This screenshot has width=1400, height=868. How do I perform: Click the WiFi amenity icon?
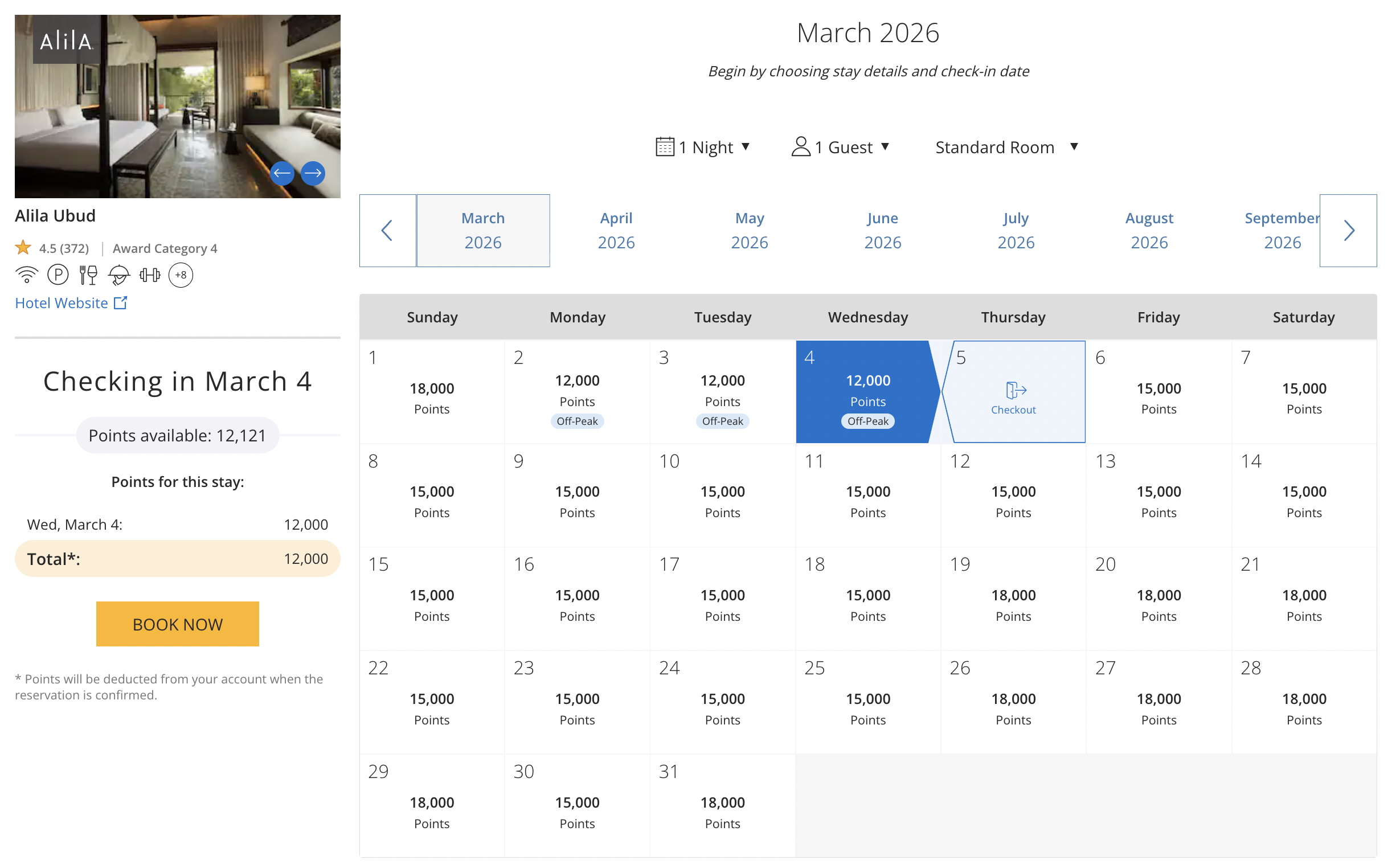pos(26,275)
